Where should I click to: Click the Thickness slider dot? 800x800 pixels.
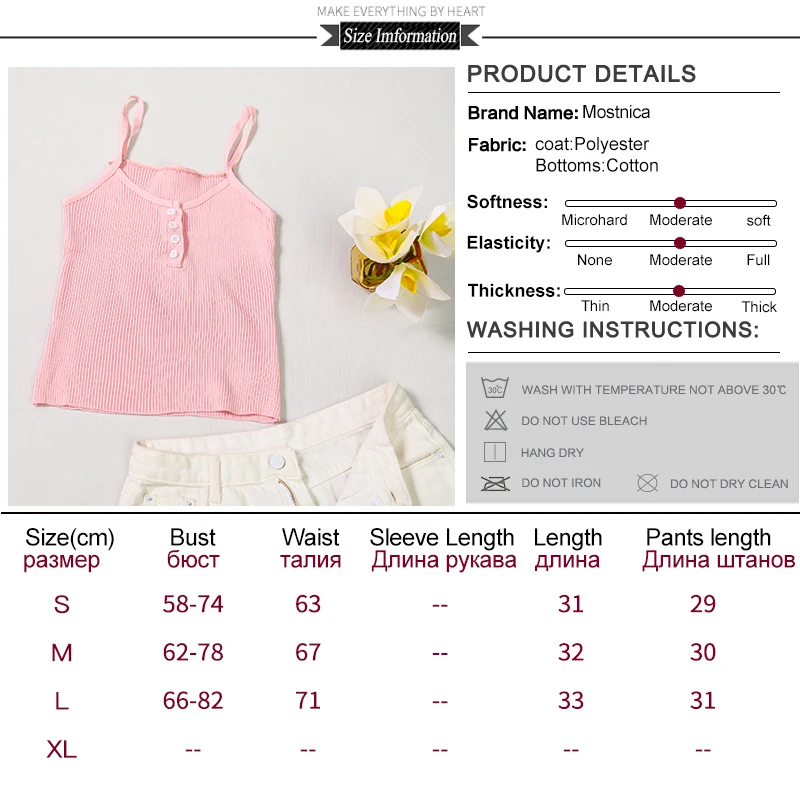(679, 291)
